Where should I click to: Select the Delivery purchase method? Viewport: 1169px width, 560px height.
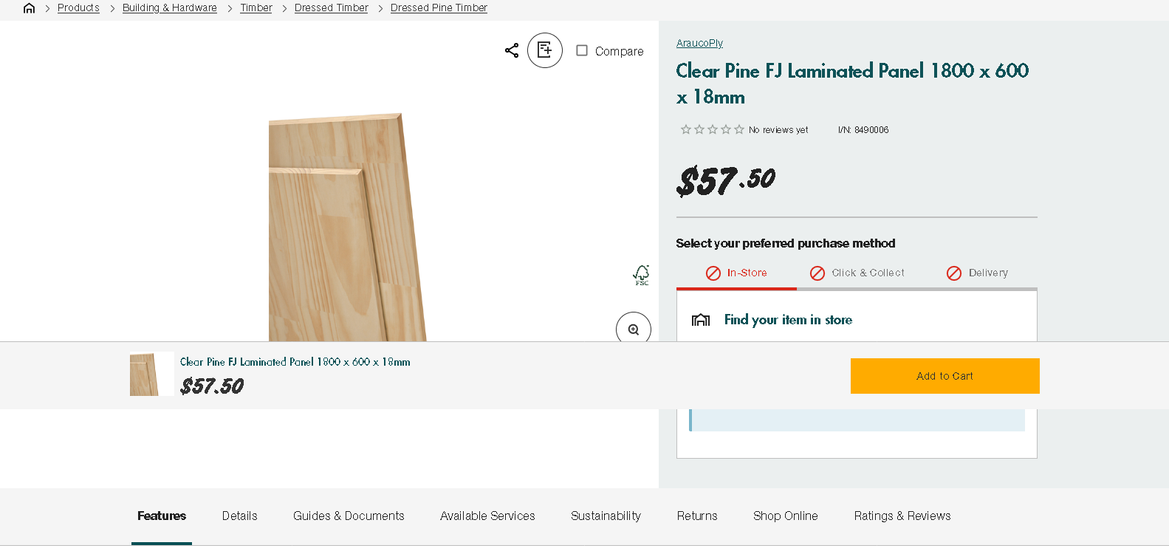[977, 273]
